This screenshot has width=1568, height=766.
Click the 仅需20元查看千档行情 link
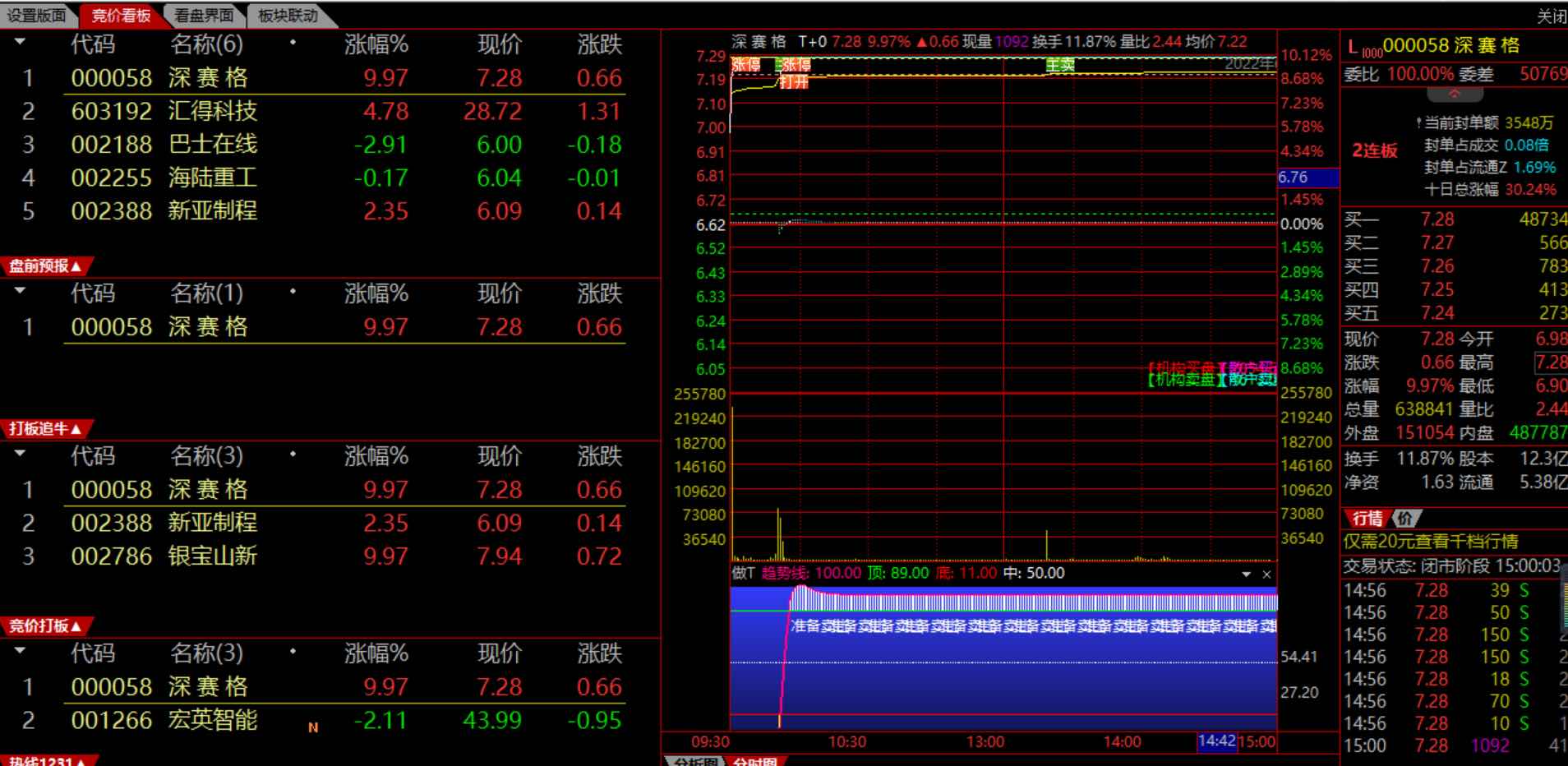pos(1430,542)
